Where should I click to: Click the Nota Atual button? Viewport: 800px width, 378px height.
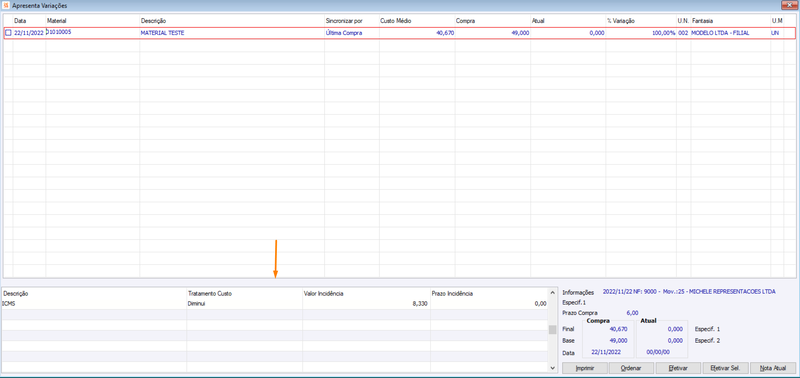(x=772, y=368)
